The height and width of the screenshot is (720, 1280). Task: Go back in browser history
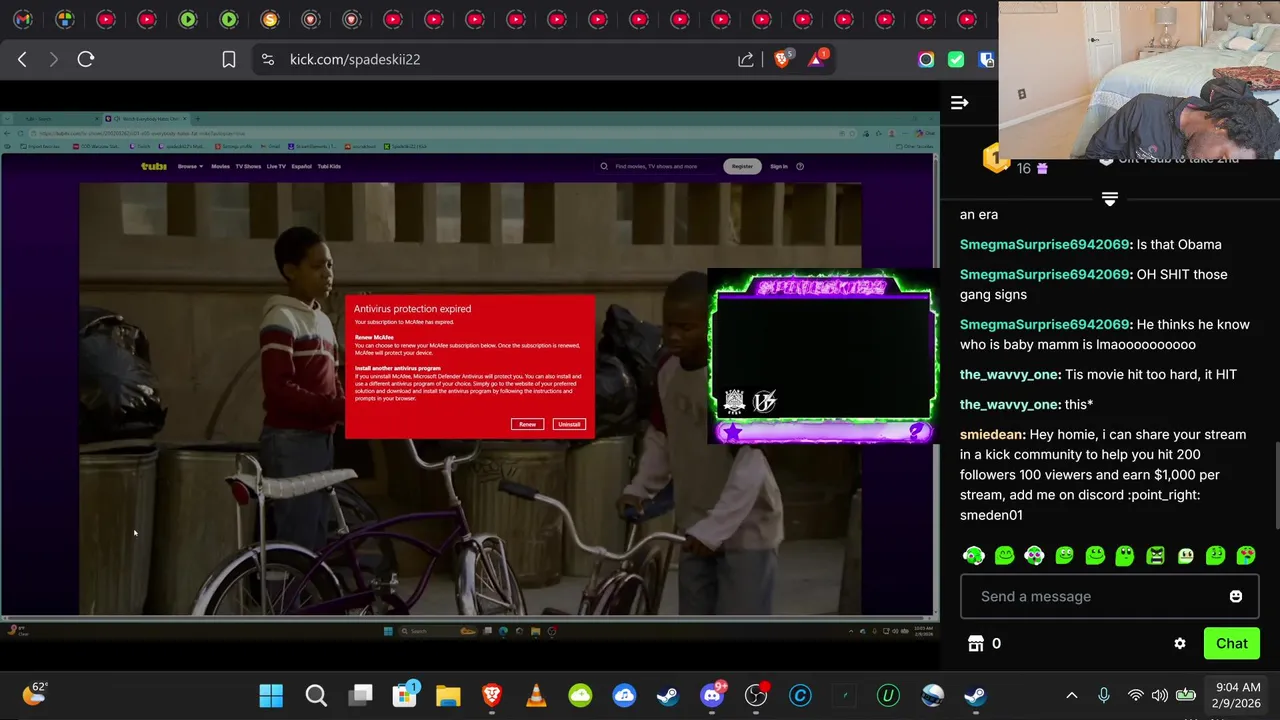(x=22, y=59)
